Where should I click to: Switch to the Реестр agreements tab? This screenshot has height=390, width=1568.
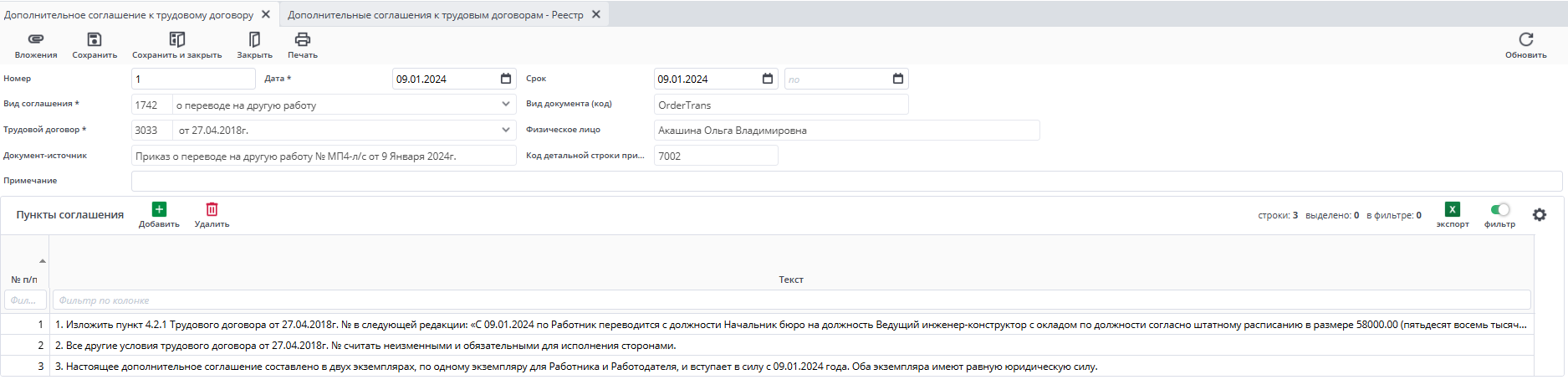(x=435, y=15)
